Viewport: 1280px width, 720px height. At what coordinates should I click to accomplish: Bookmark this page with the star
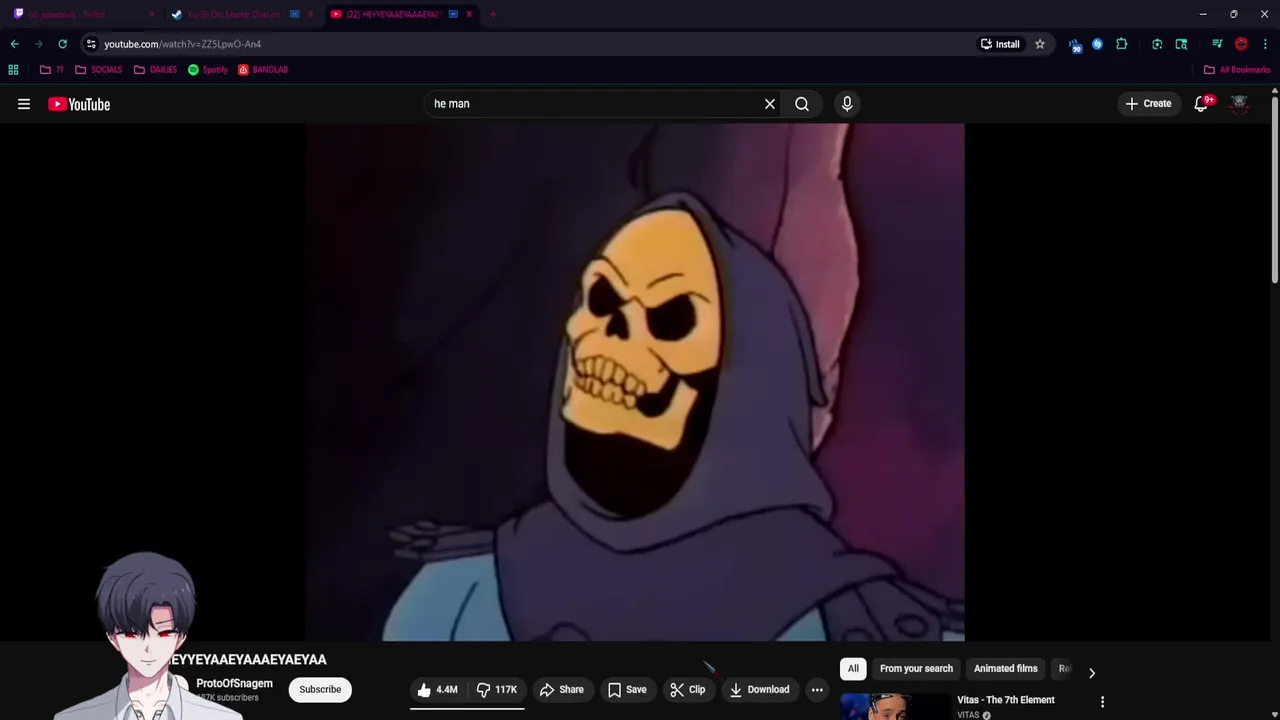pyautogui.click(x=1040, y=44)
